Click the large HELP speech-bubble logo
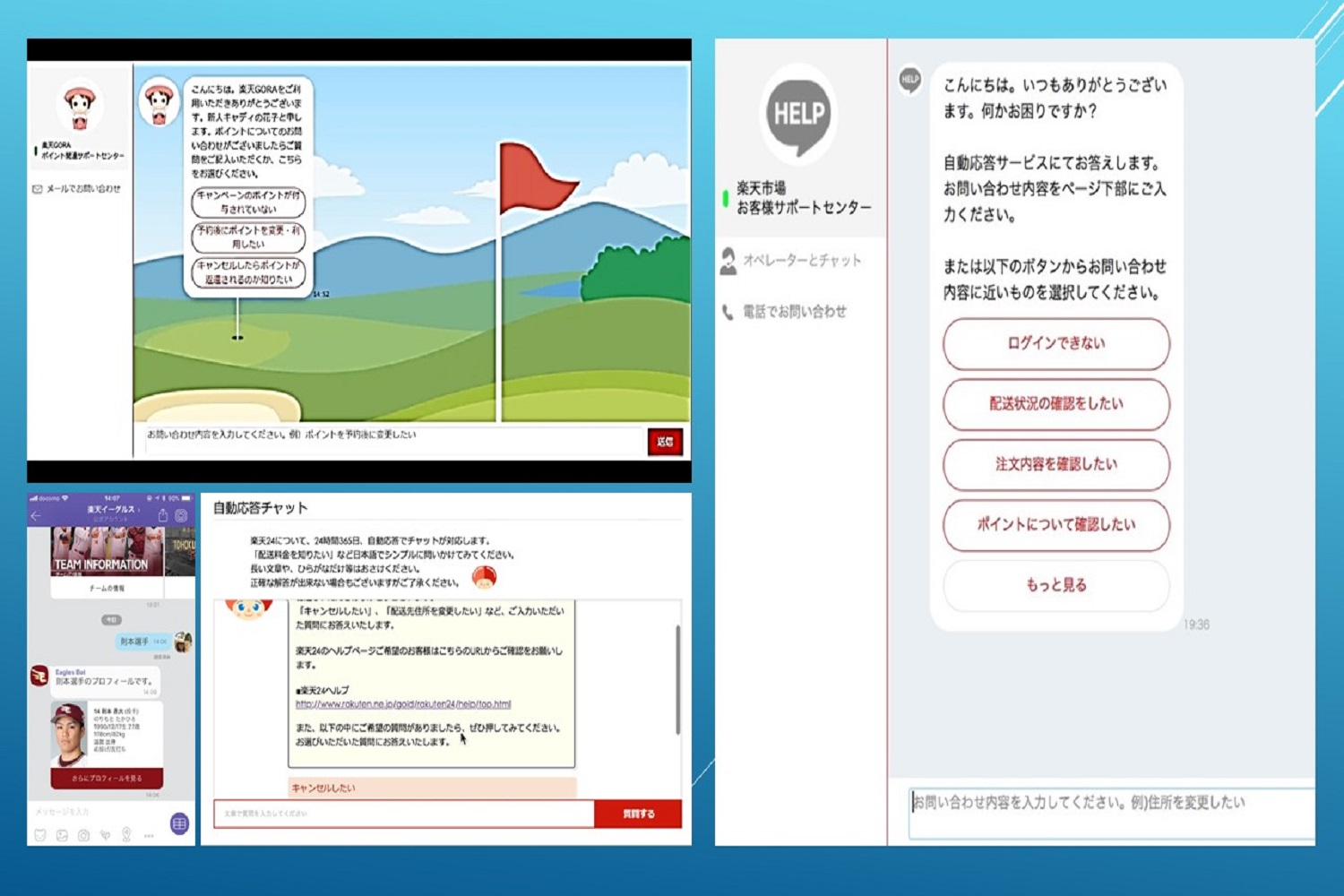 (798, 115)
